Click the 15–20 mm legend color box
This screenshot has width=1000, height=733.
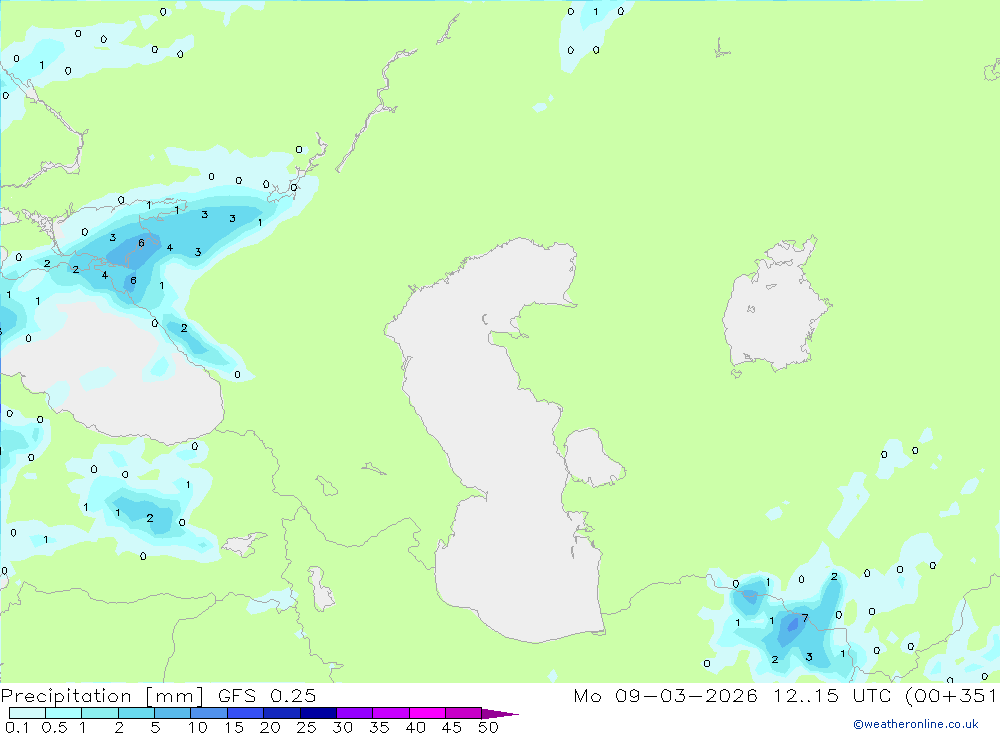(x=245, y=713)
